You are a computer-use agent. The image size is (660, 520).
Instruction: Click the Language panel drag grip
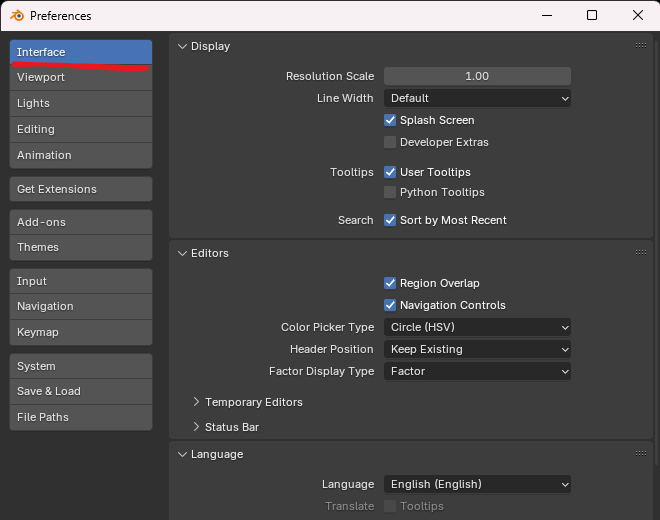point(641,453)
